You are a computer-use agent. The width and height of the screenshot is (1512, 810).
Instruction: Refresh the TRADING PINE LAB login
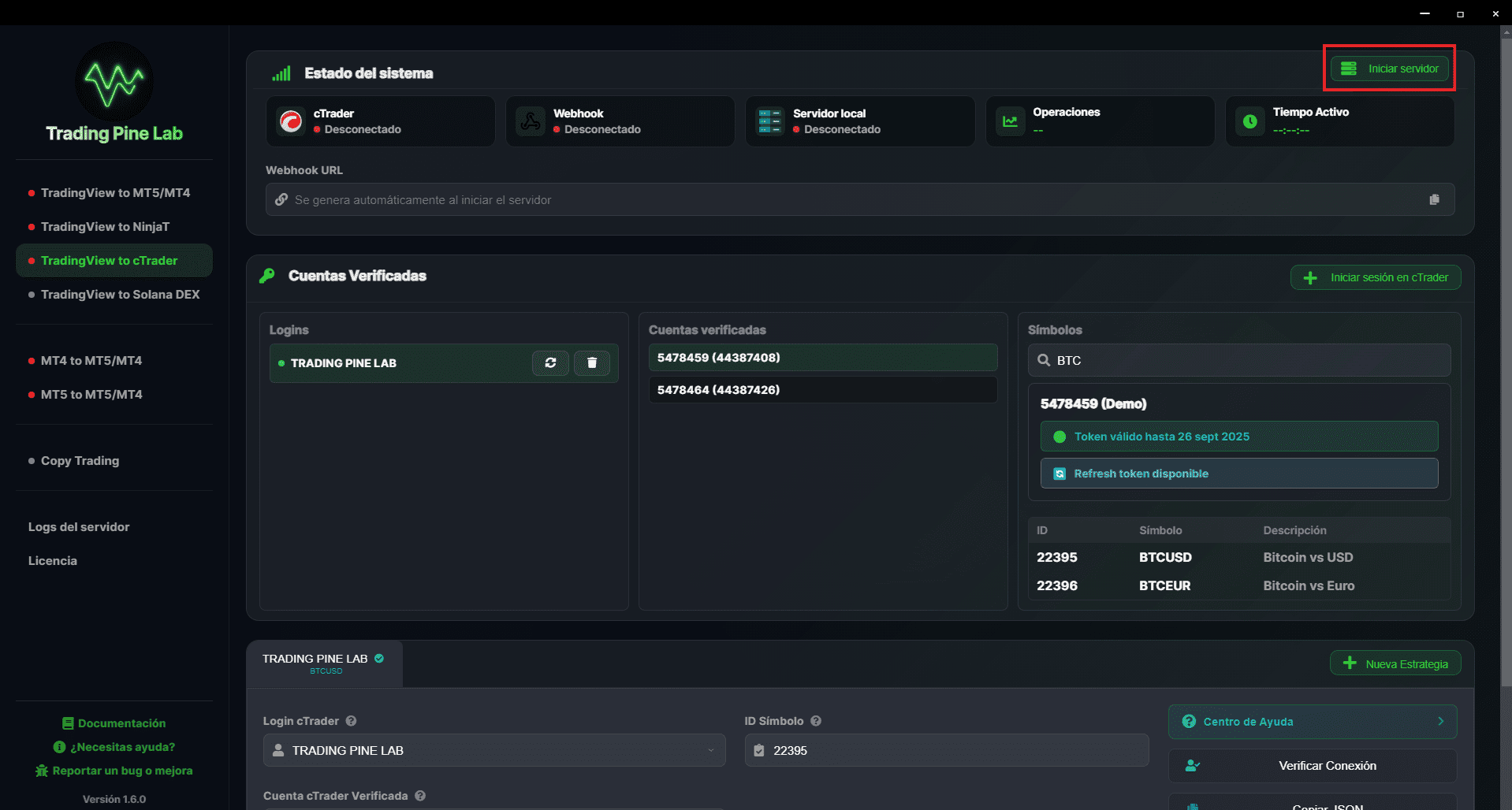click(550, 362)
